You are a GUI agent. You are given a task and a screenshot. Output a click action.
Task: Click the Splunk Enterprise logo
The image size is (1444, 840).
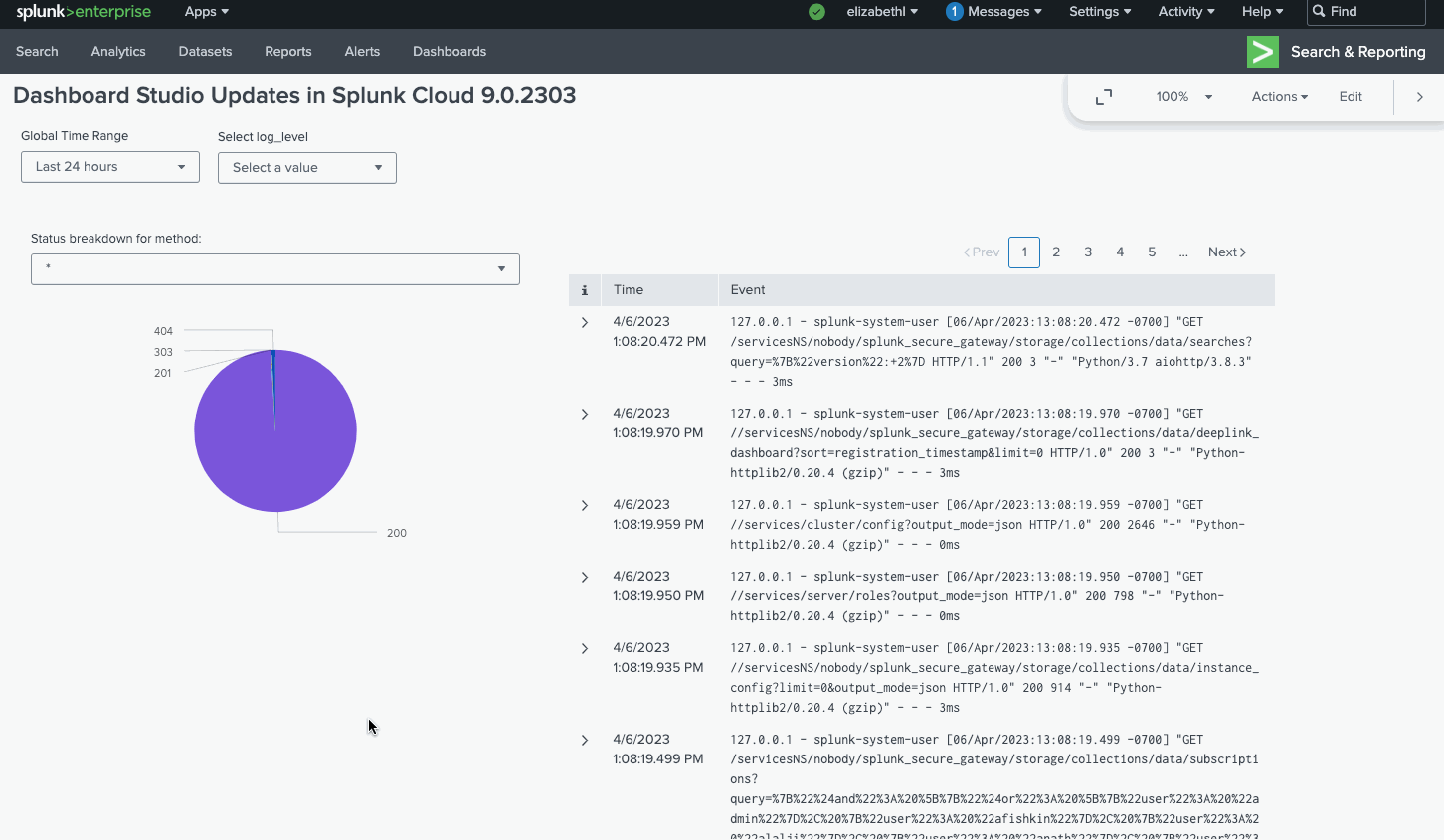84,12
